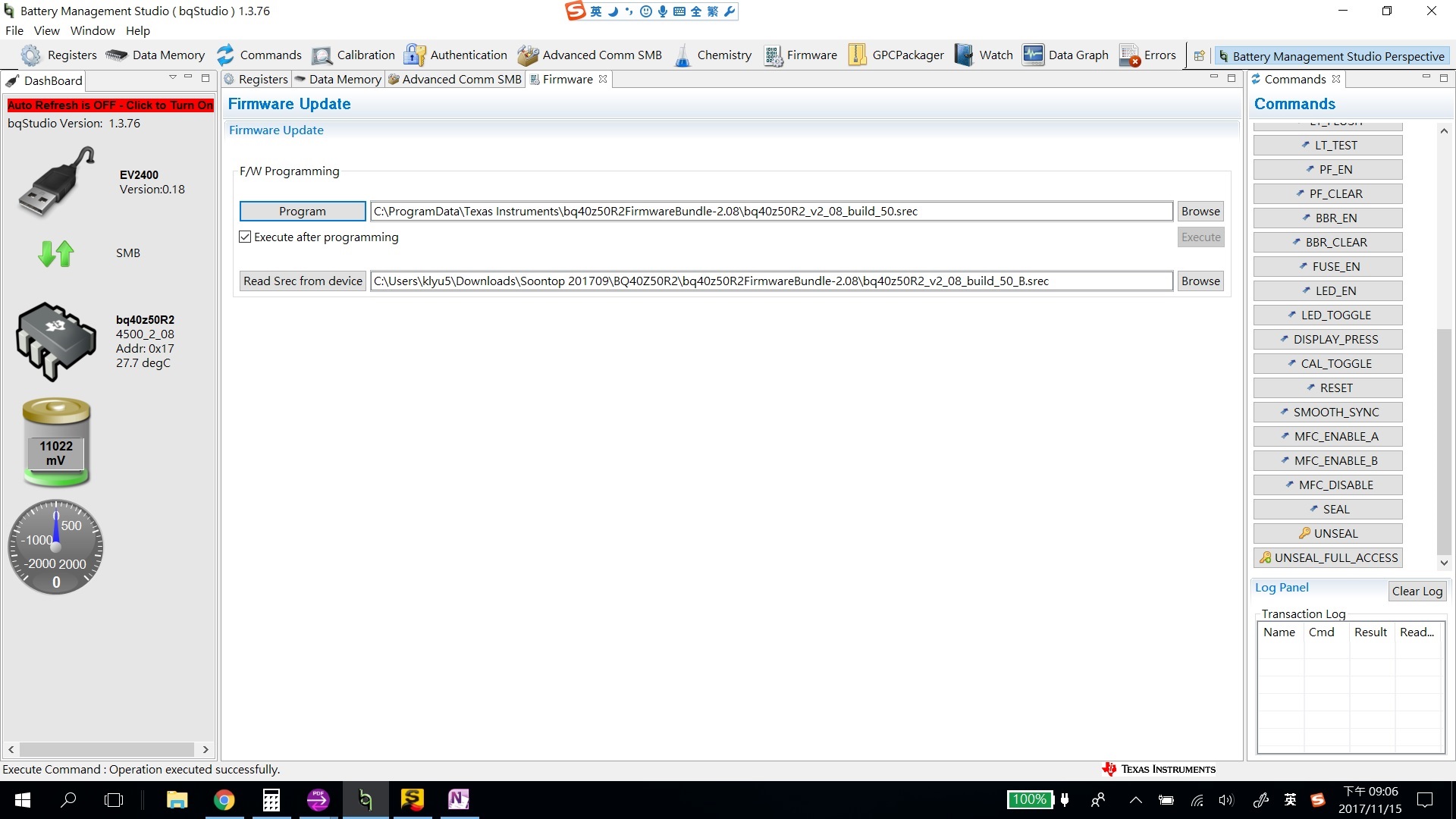Click the battery voltage 11022 mV icon
The width and height of the screenshot is (1456, 819).
click(56, 442)
